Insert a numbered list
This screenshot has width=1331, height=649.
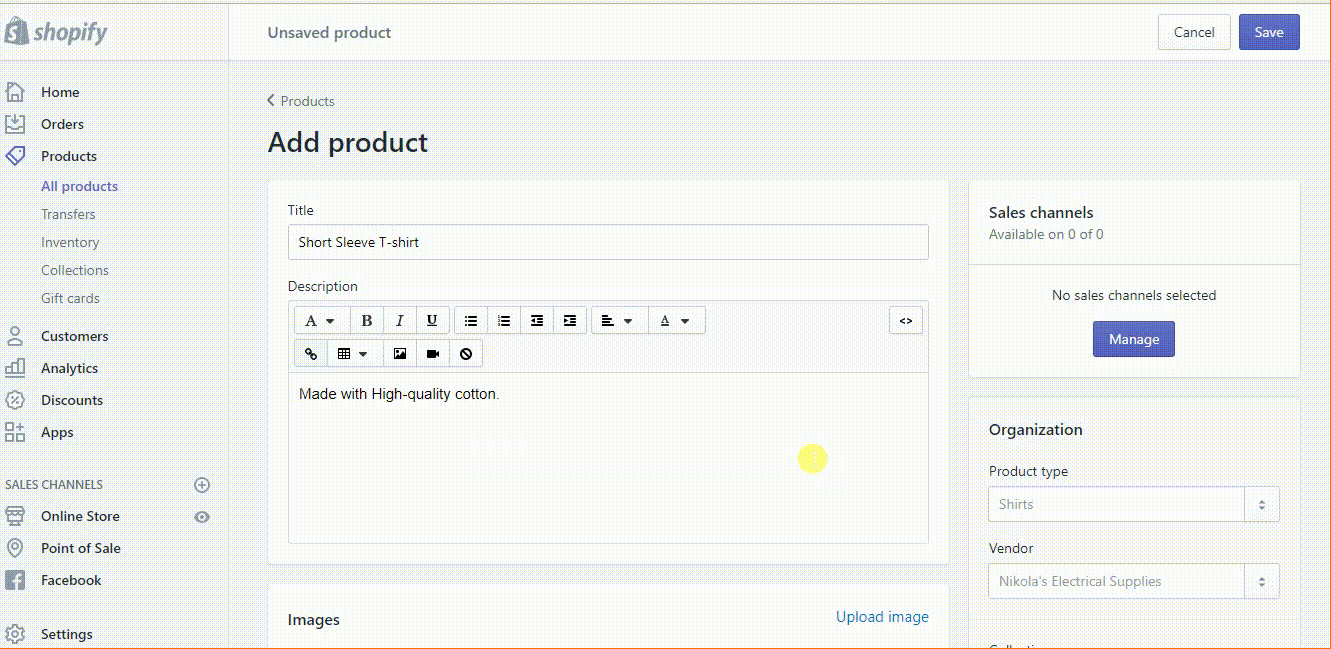(x=504, y=321)
